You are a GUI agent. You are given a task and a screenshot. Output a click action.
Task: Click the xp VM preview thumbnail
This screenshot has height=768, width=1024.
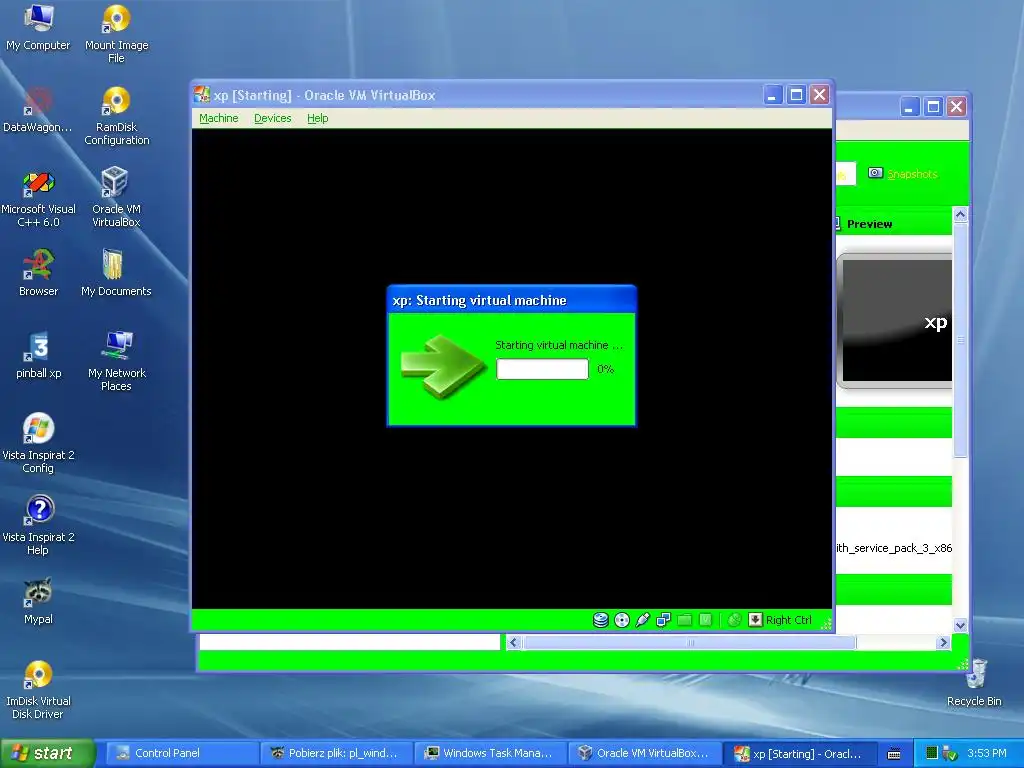point(894,321)
